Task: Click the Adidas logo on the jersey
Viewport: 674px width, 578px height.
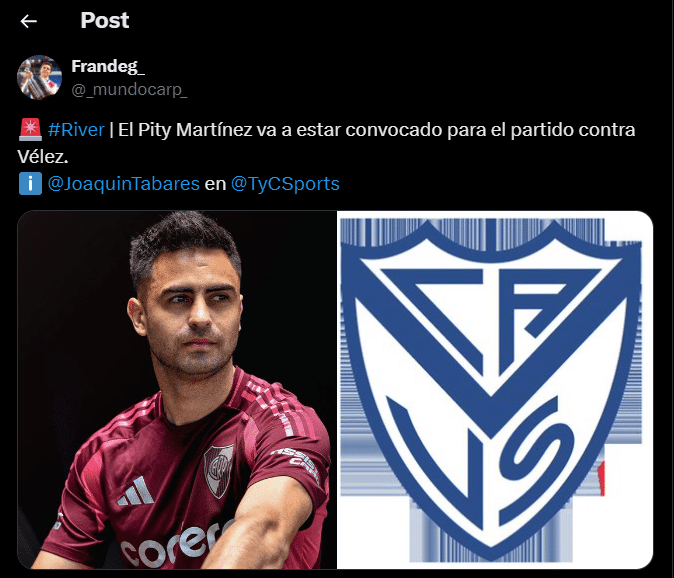Action: click(136, 492)
